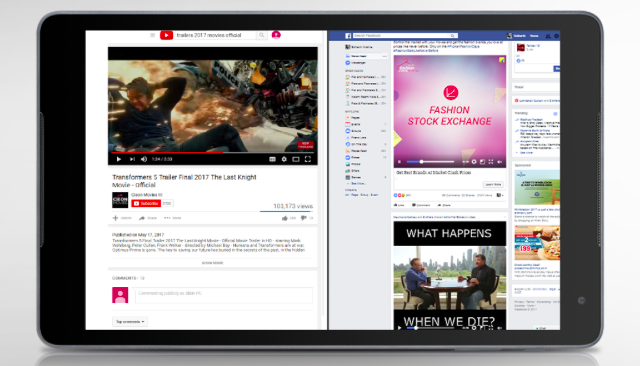Play the 'What Happens When We Die' video
640x366 pixels.
click(399, 327)
